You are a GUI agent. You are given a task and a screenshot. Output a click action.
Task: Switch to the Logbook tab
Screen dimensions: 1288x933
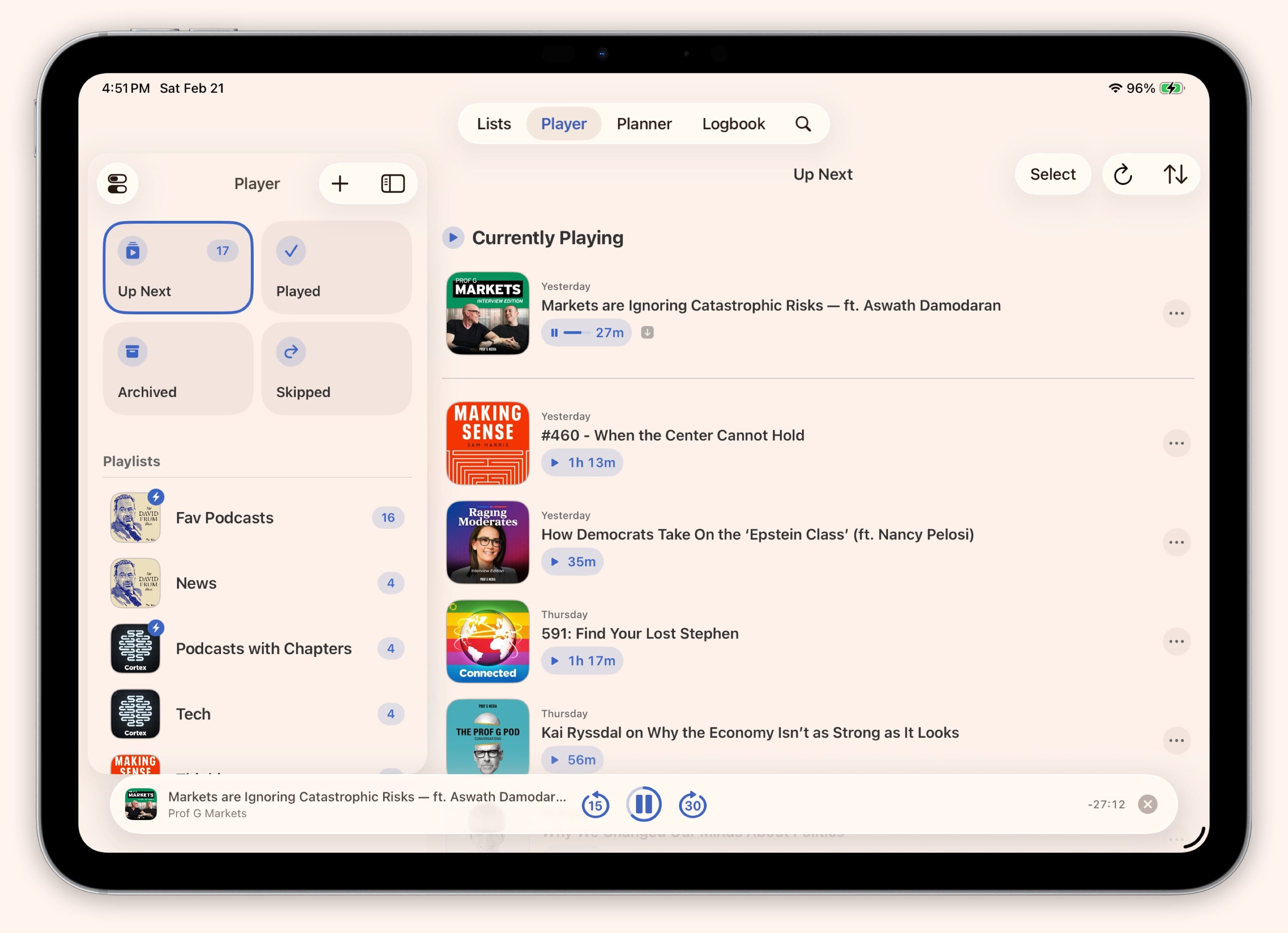[x=733, y=123]
